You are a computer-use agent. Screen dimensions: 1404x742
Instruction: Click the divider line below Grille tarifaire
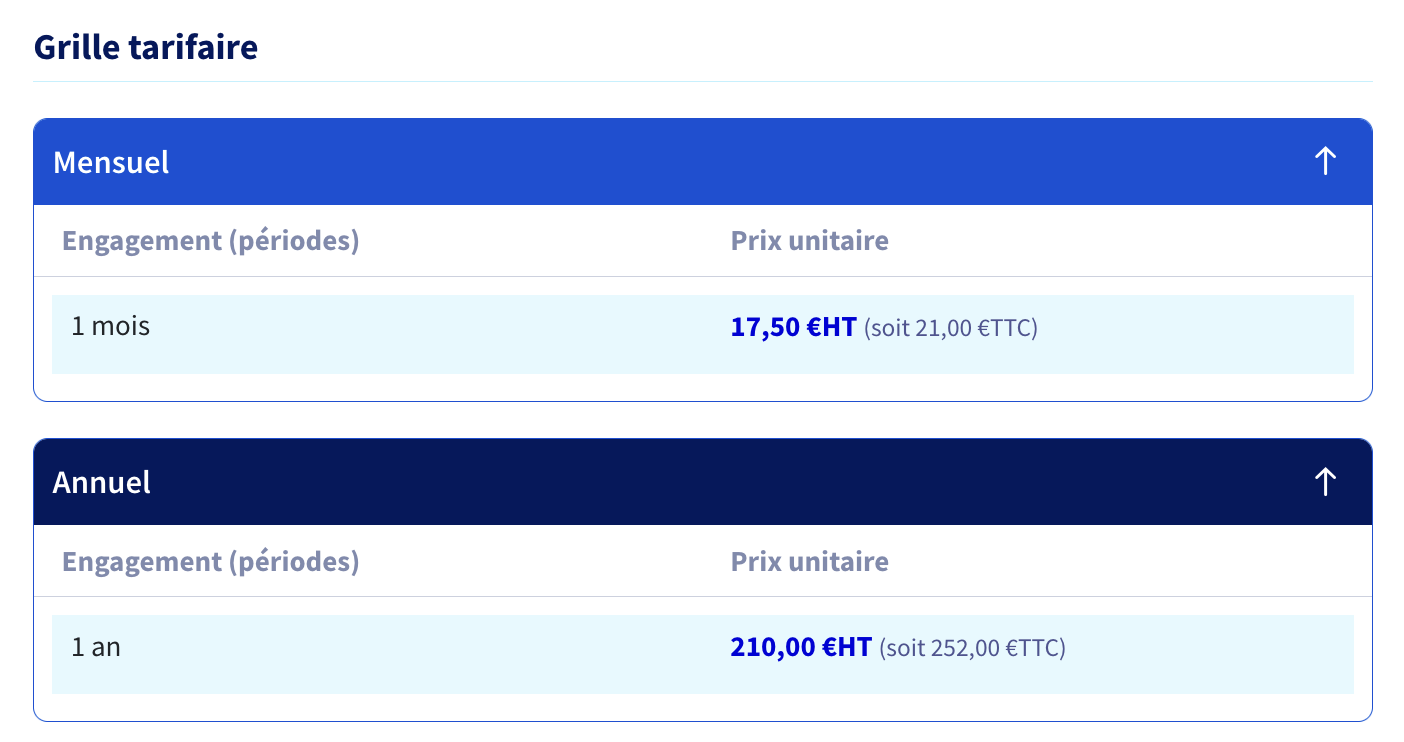click(x=703, y=81)
